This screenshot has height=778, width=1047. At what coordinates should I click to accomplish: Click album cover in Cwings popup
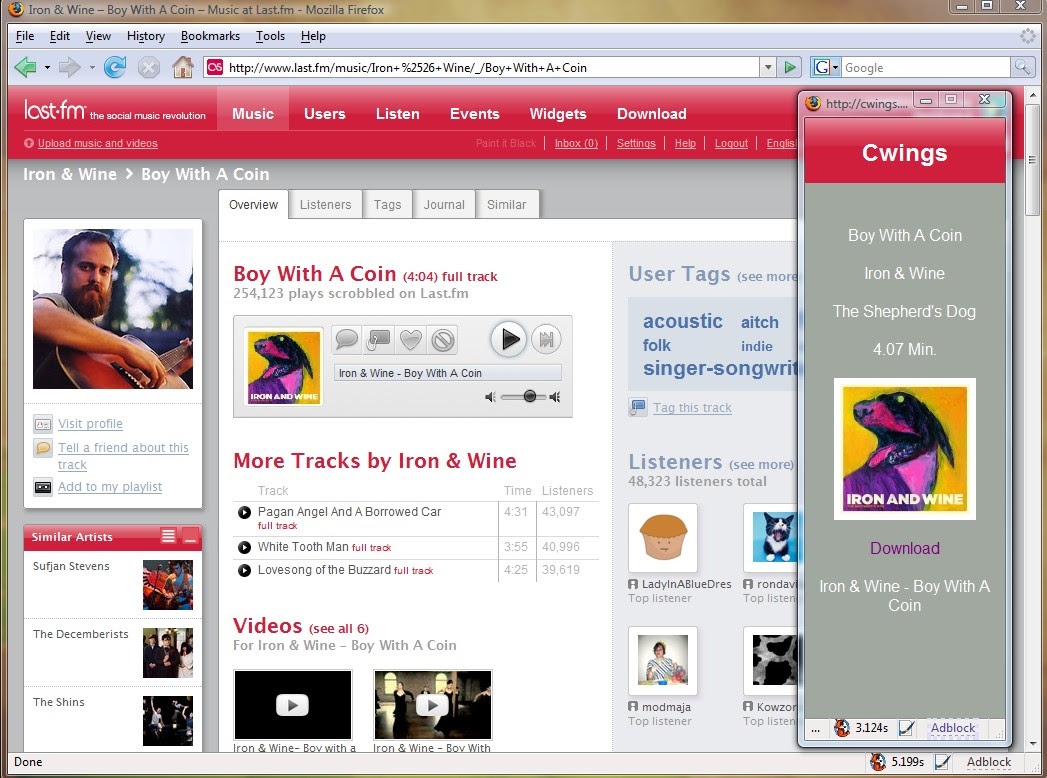coord(904,449)
